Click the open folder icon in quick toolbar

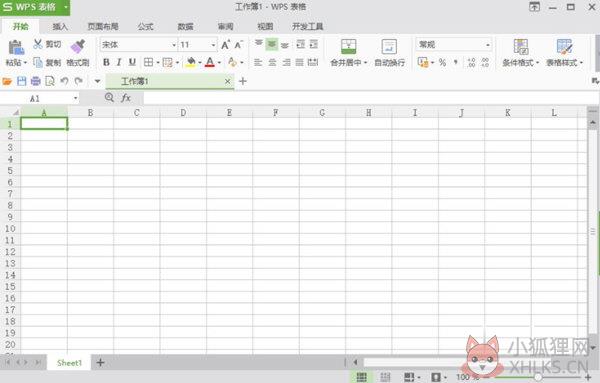7,81
